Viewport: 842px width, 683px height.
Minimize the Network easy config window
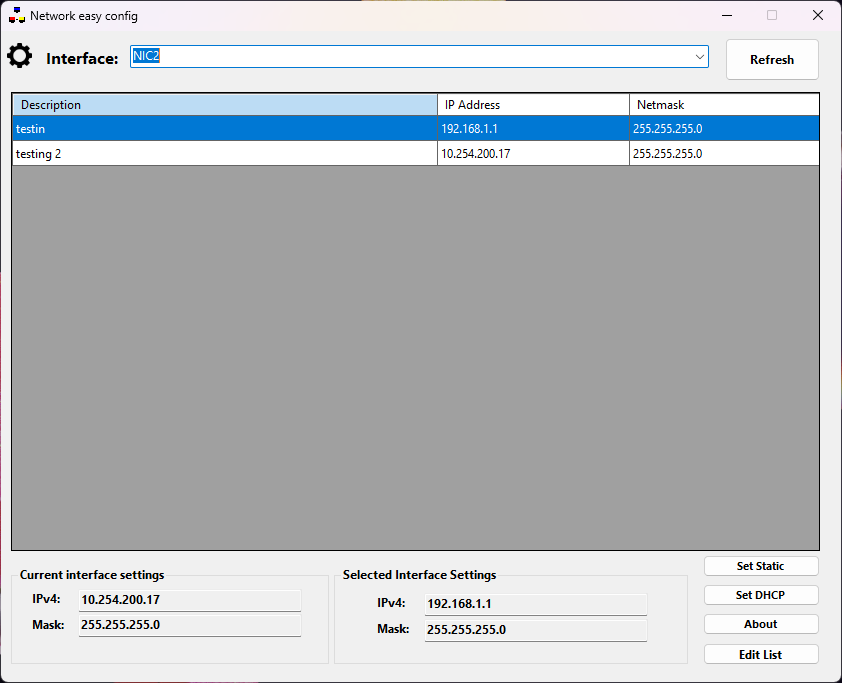pyautogui.click(x=727, y=16)
